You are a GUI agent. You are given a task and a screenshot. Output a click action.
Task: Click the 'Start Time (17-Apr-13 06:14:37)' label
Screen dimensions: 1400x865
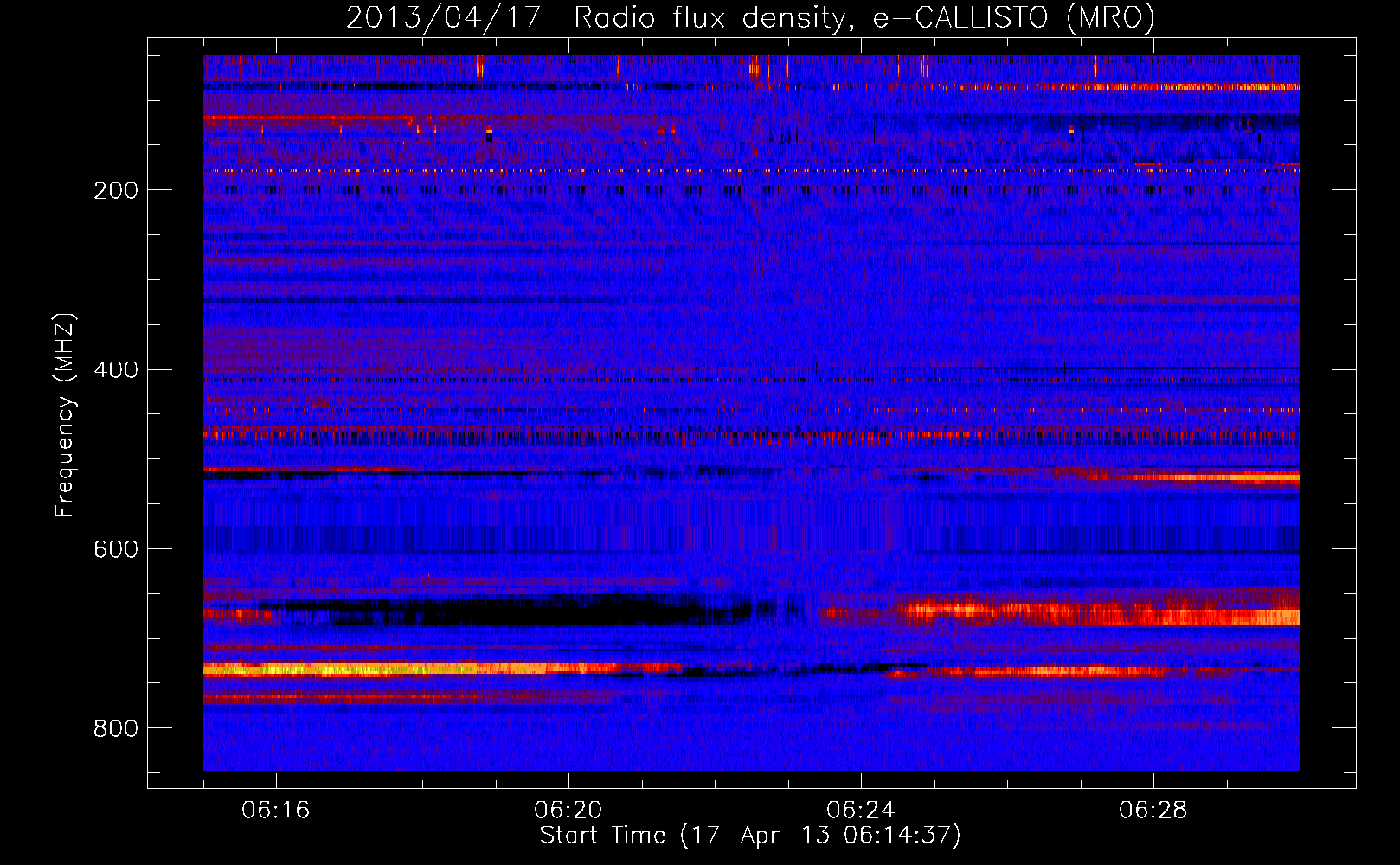(750, 836)
